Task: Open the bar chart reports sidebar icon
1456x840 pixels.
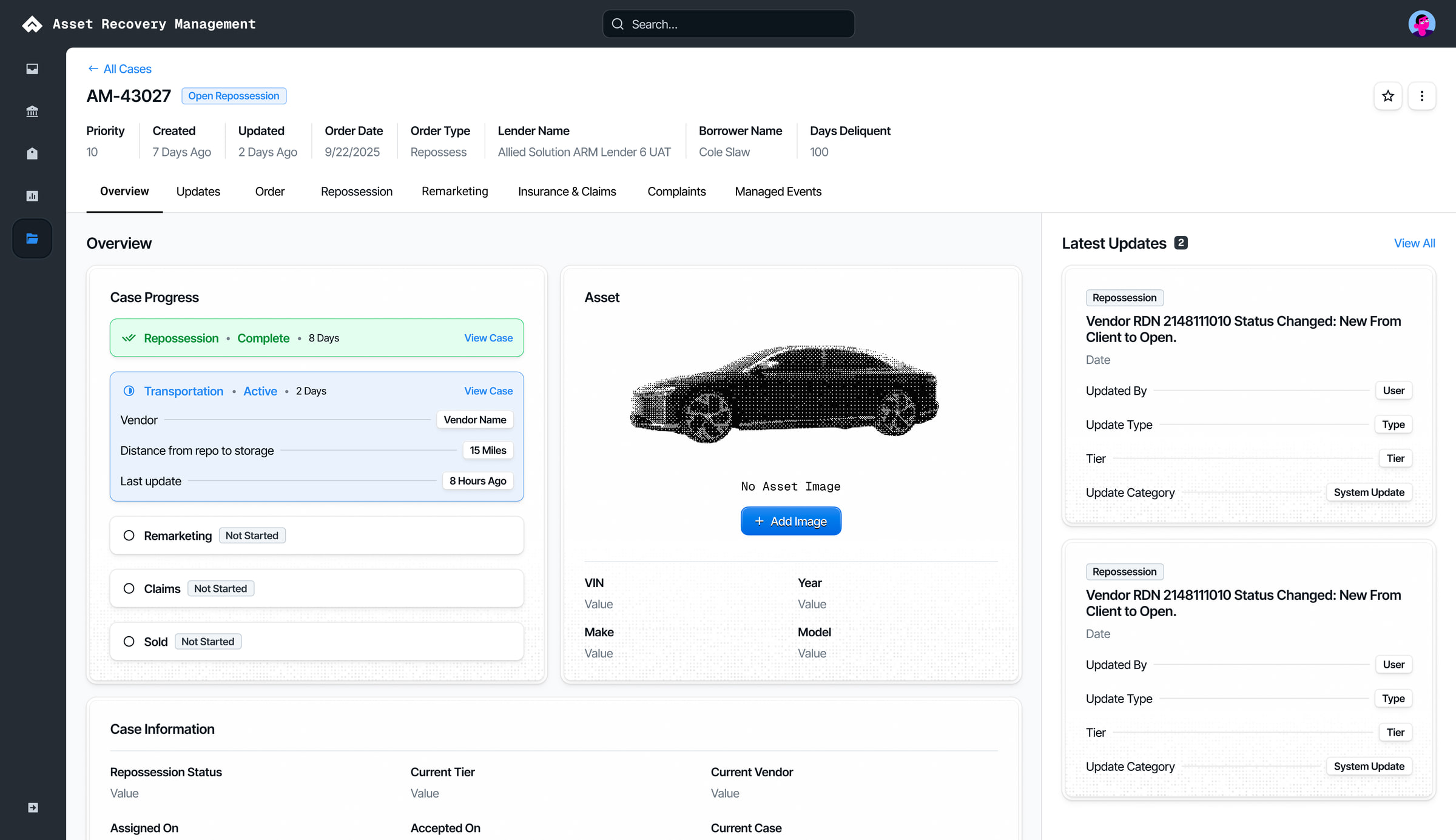Action: (32, 196)
